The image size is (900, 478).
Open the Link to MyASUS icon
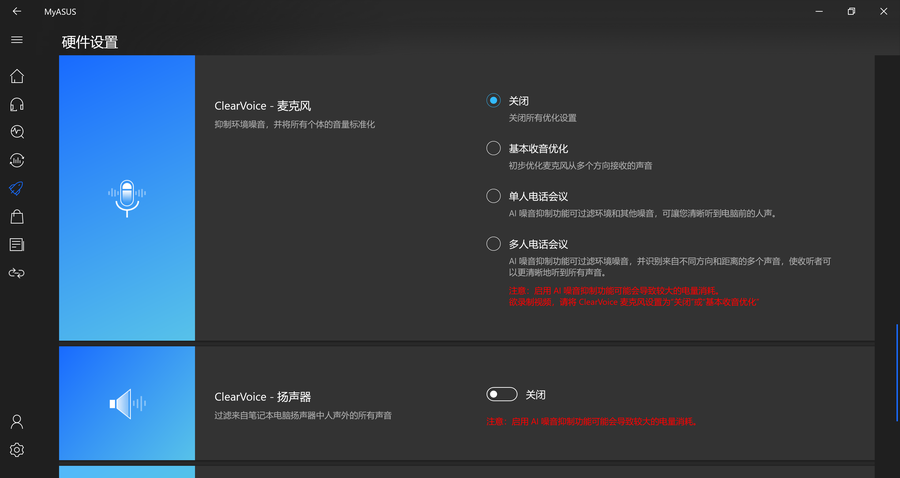coord(16,272)
